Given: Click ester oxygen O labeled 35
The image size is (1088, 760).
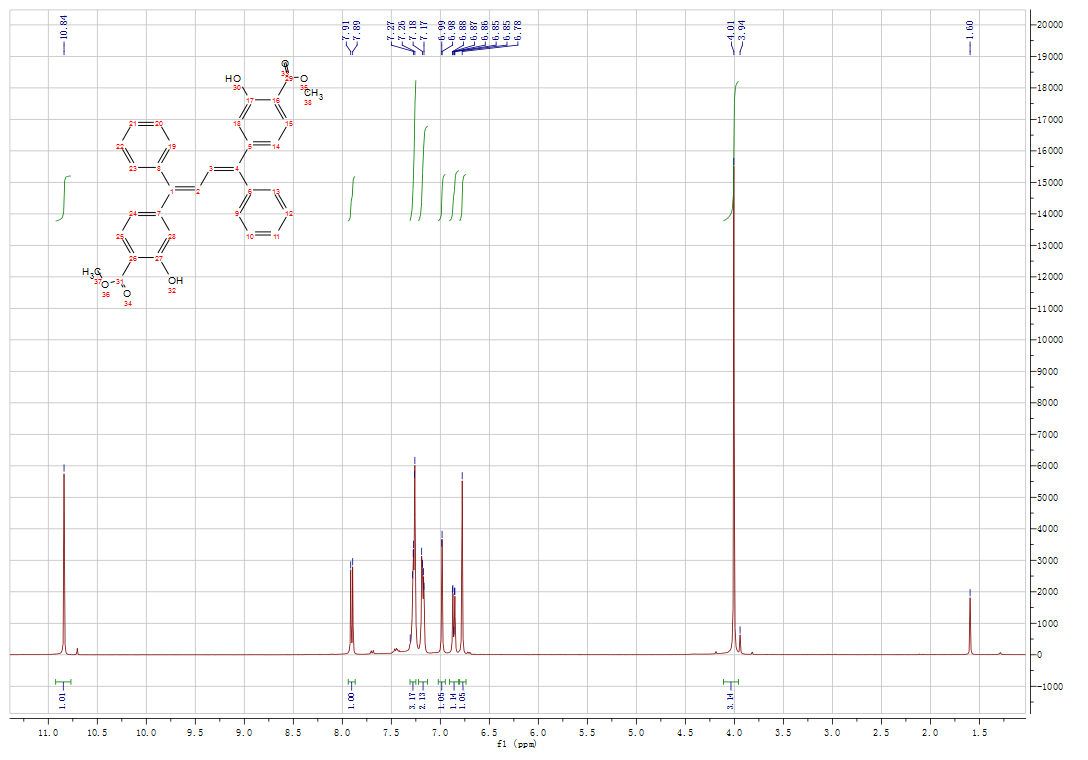Looking at the screenshot, I should point(304,78).
